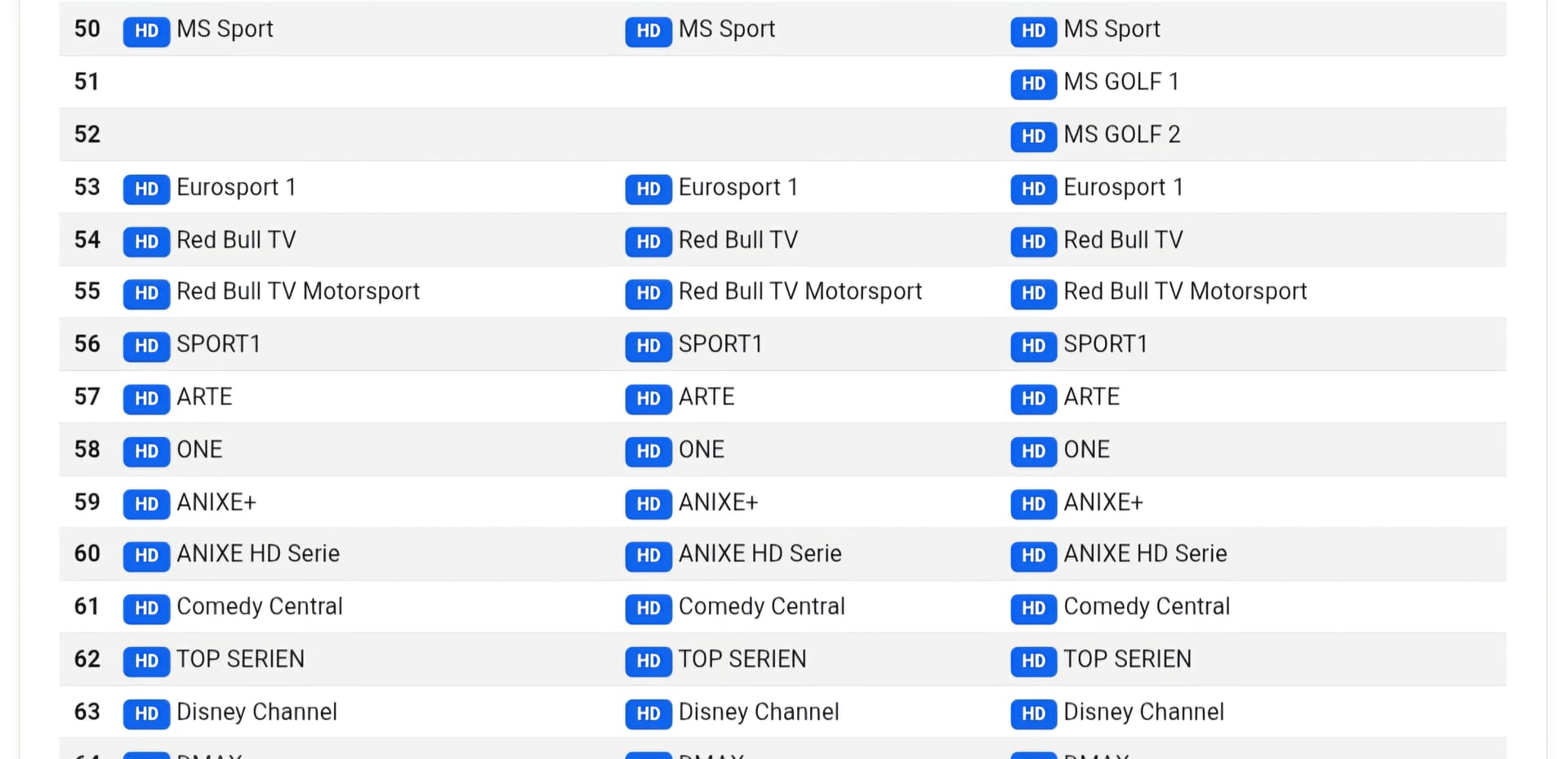This screenshot has width=1568, height=759.
Task: Click HD badge of ANIXE+ in middle column
Action: [648, 503]
